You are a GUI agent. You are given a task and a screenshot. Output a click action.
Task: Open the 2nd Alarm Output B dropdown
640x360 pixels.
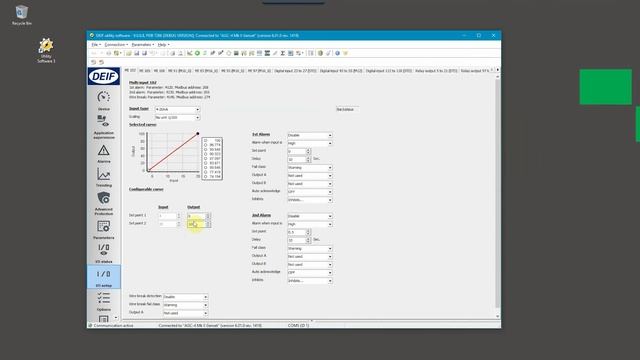(x=310, y=264)
